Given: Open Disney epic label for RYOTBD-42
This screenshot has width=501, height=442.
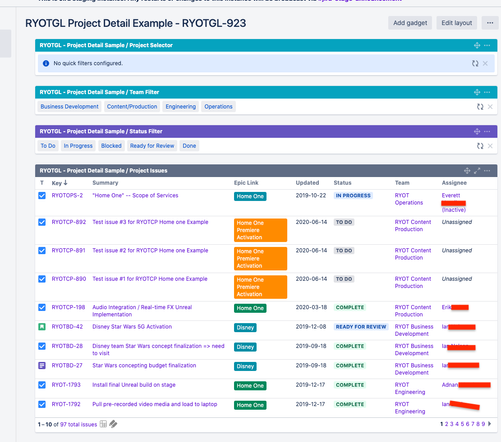Looking at the screenshot, I should 245,328.
